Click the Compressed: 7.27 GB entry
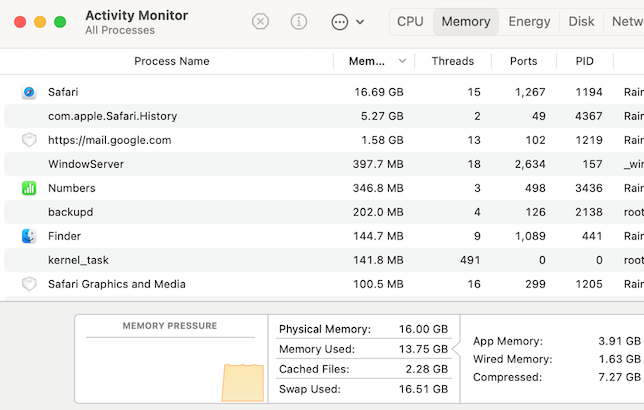Image resolution: width=644 pixels, height=410 pixels. point(557,377)
